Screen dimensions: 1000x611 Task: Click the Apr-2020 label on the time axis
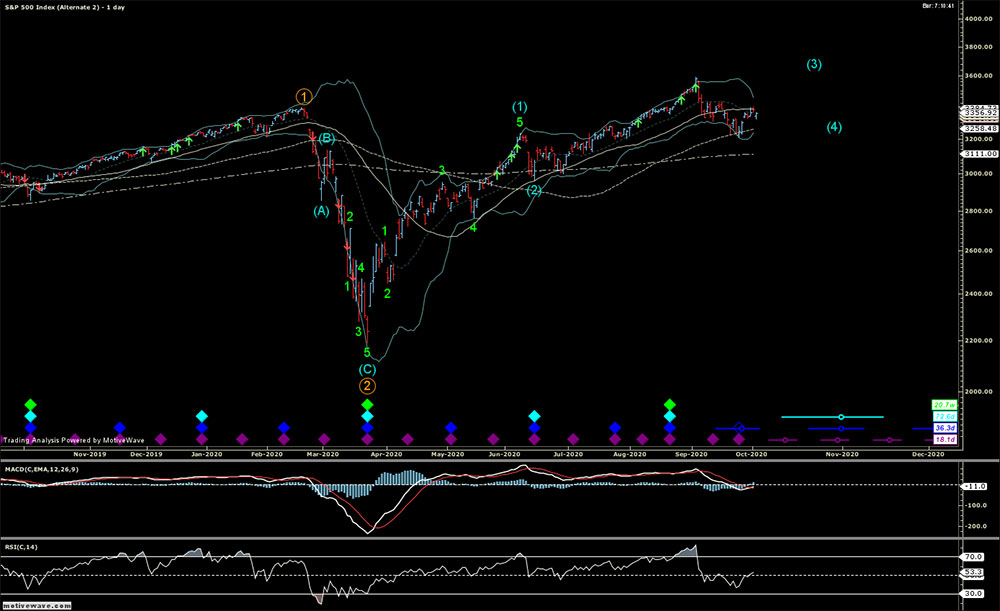point(386,453)
